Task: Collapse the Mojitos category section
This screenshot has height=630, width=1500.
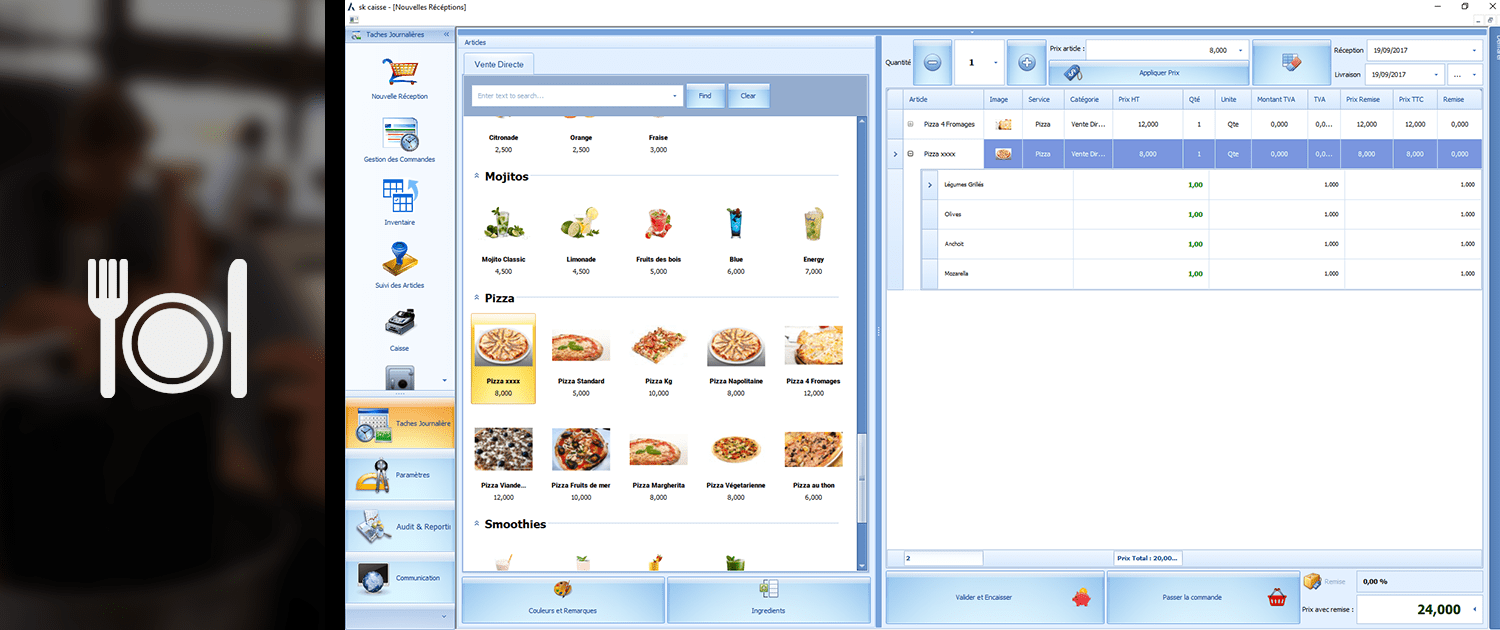Action: [x=477, y=177]
